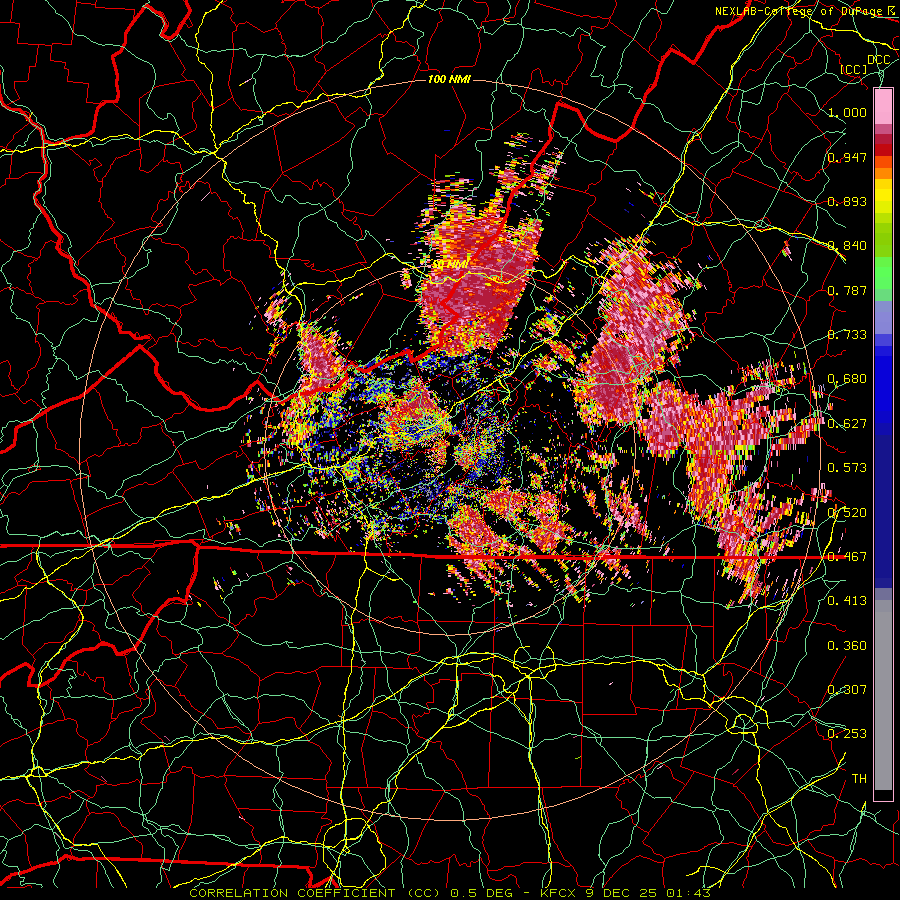900x900 pixels.
Task: Click the 1.000 value on color scale
Action: point(847,112)
